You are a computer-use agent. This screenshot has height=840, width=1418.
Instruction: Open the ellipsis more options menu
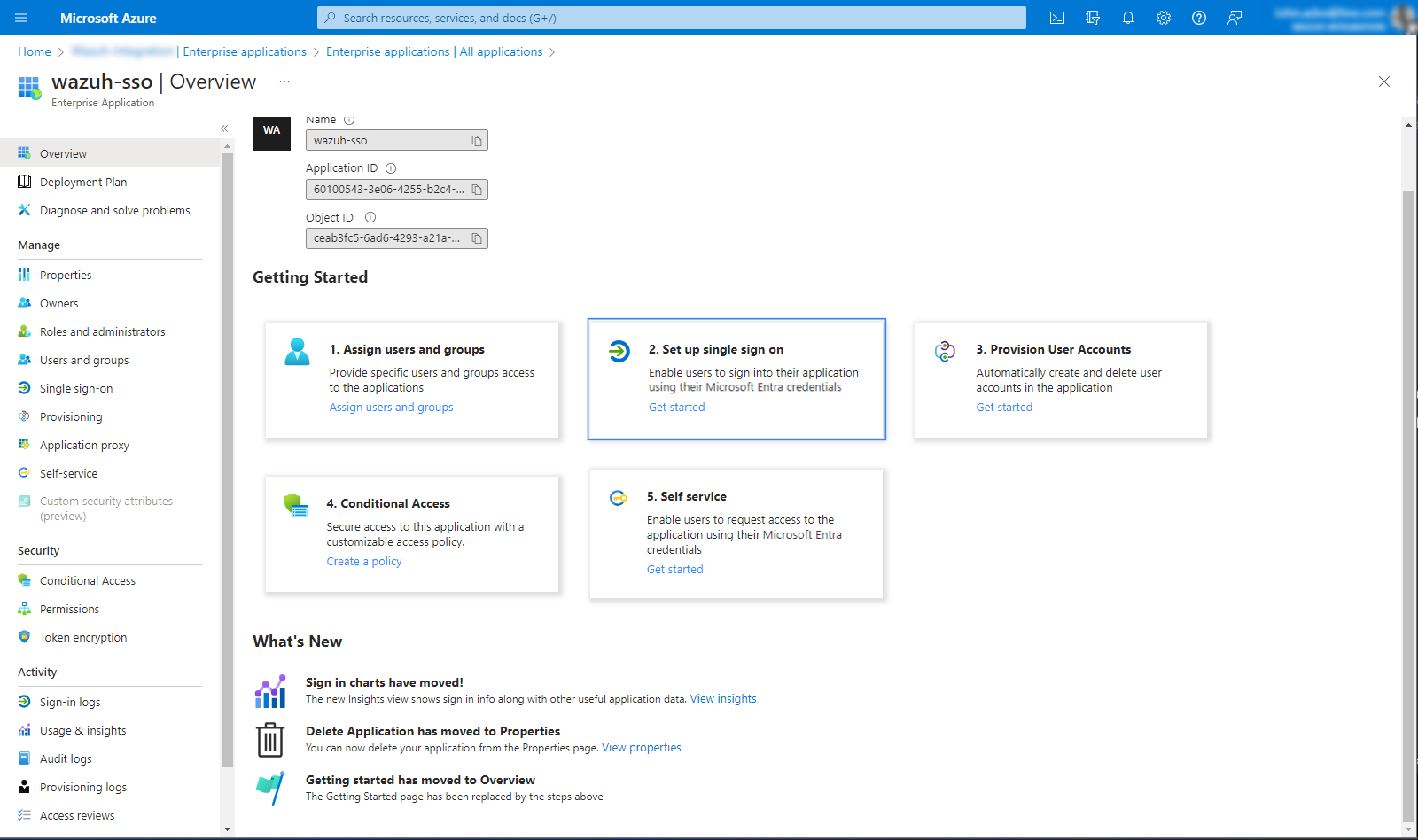pyautogui.click(x=284, y=82)
